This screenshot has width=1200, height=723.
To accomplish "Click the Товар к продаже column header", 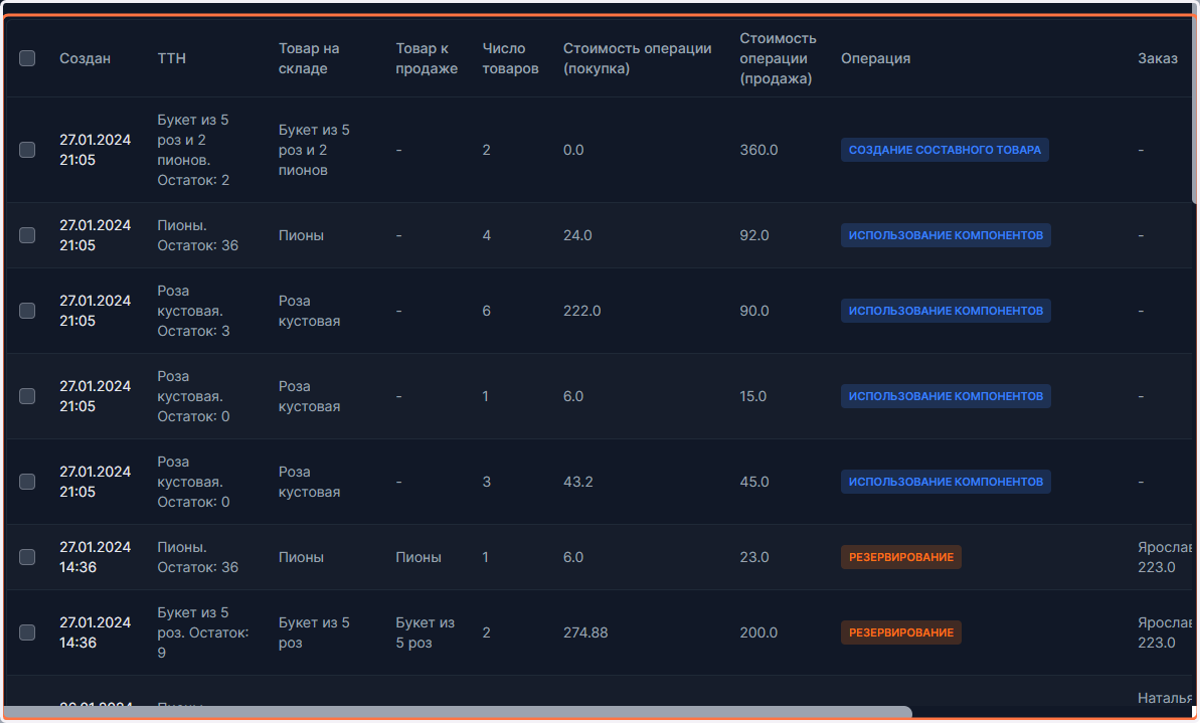I will pyautogui.click(x=427, y=58).
